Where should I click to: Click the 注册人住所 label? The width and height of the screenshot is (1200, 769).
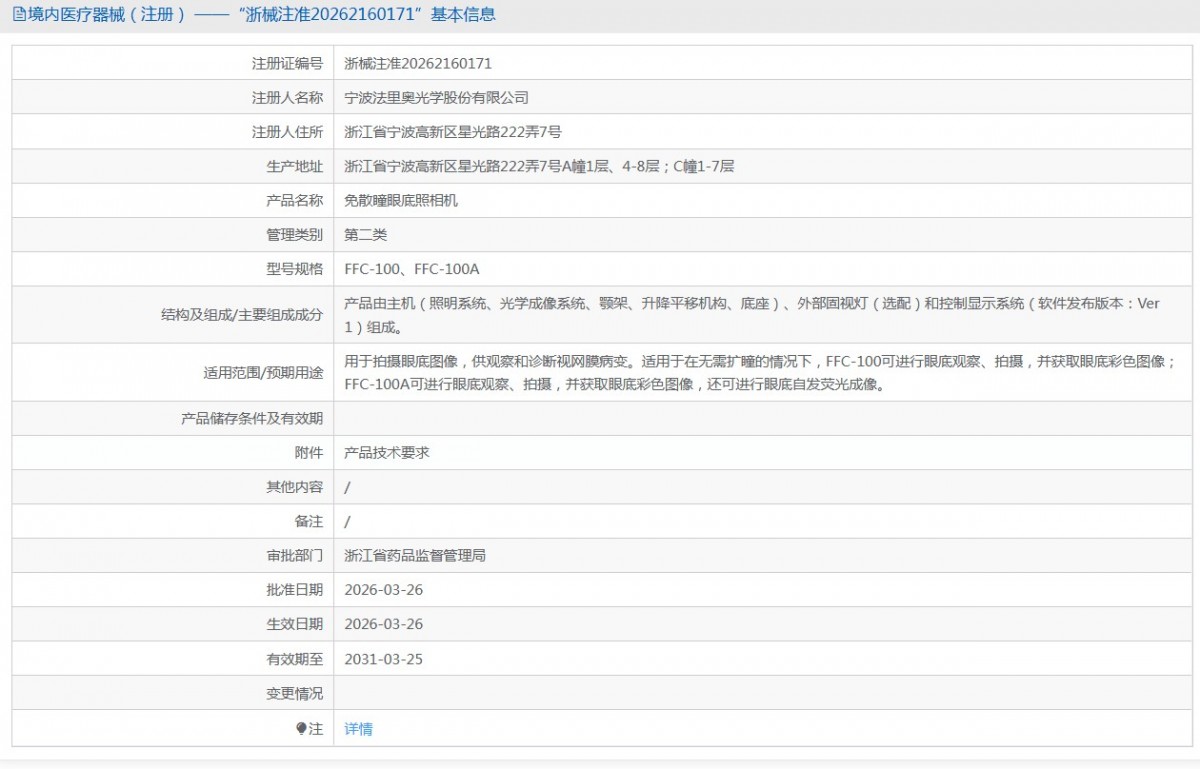(x=287, y=132)
